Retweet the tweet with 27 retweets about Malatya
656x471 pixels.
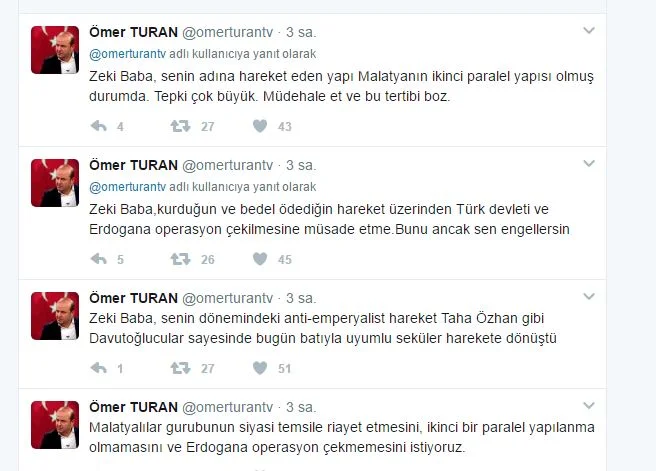coord(180,126)
